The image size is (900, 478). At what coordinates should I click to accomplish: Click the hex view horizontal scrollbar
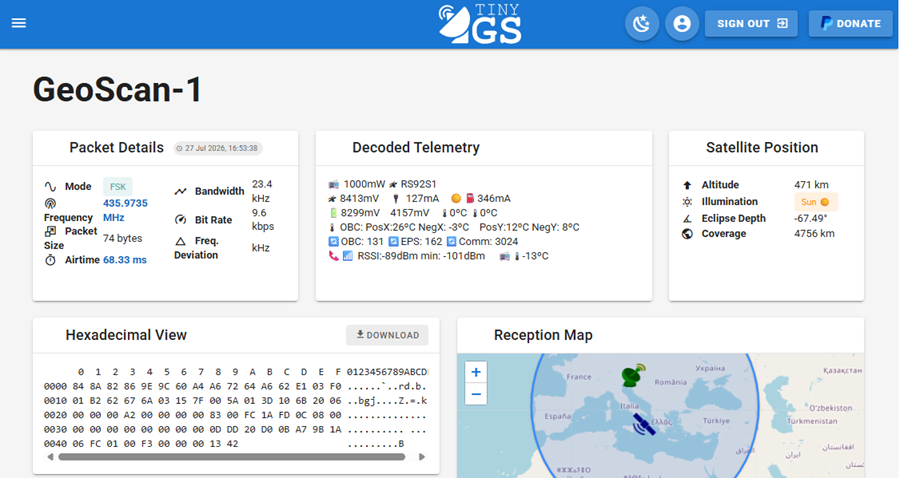click(x=232, y=457)
